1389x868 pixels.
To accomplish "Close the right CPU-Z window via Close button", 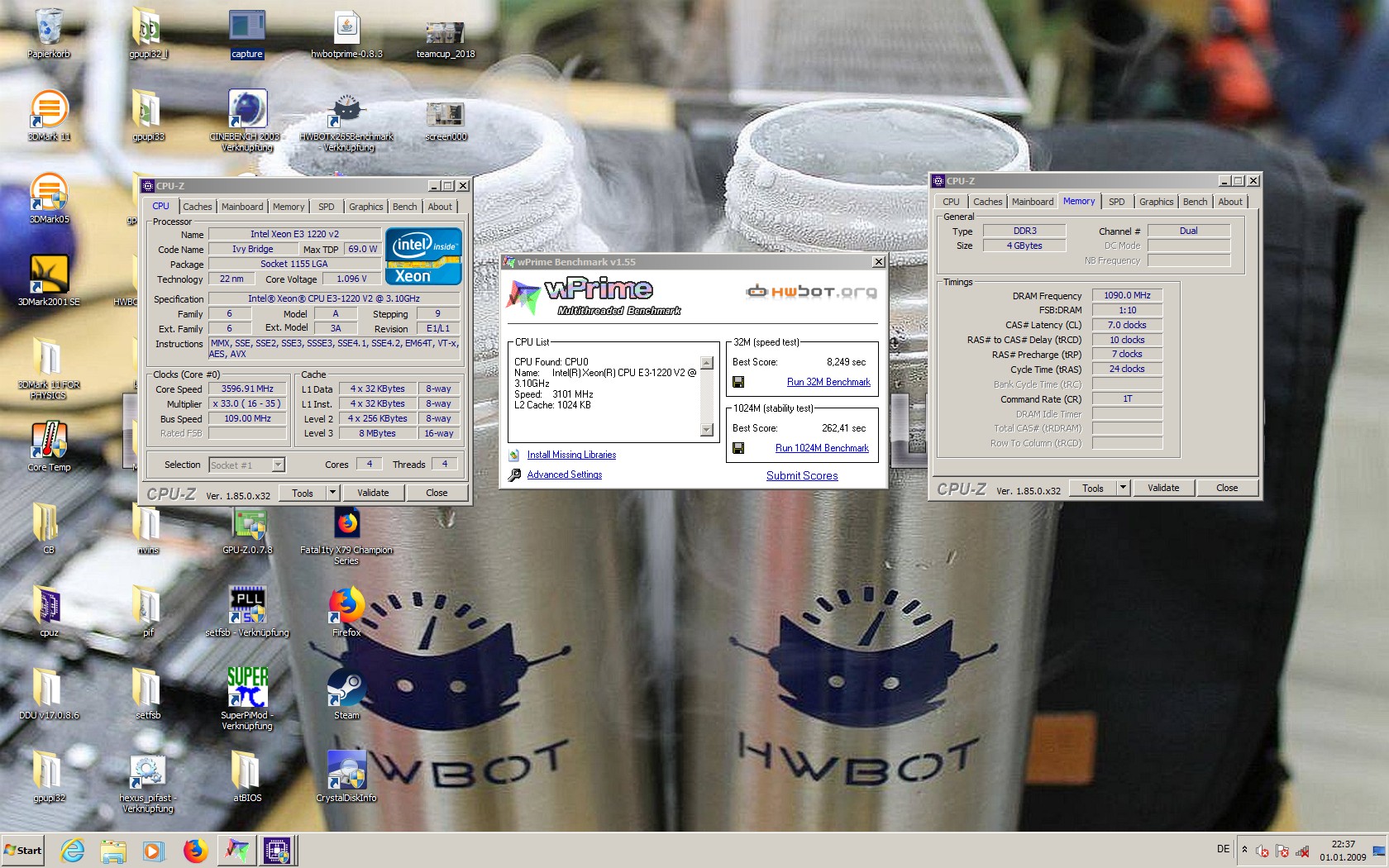I will click(x=1227, y=488).
